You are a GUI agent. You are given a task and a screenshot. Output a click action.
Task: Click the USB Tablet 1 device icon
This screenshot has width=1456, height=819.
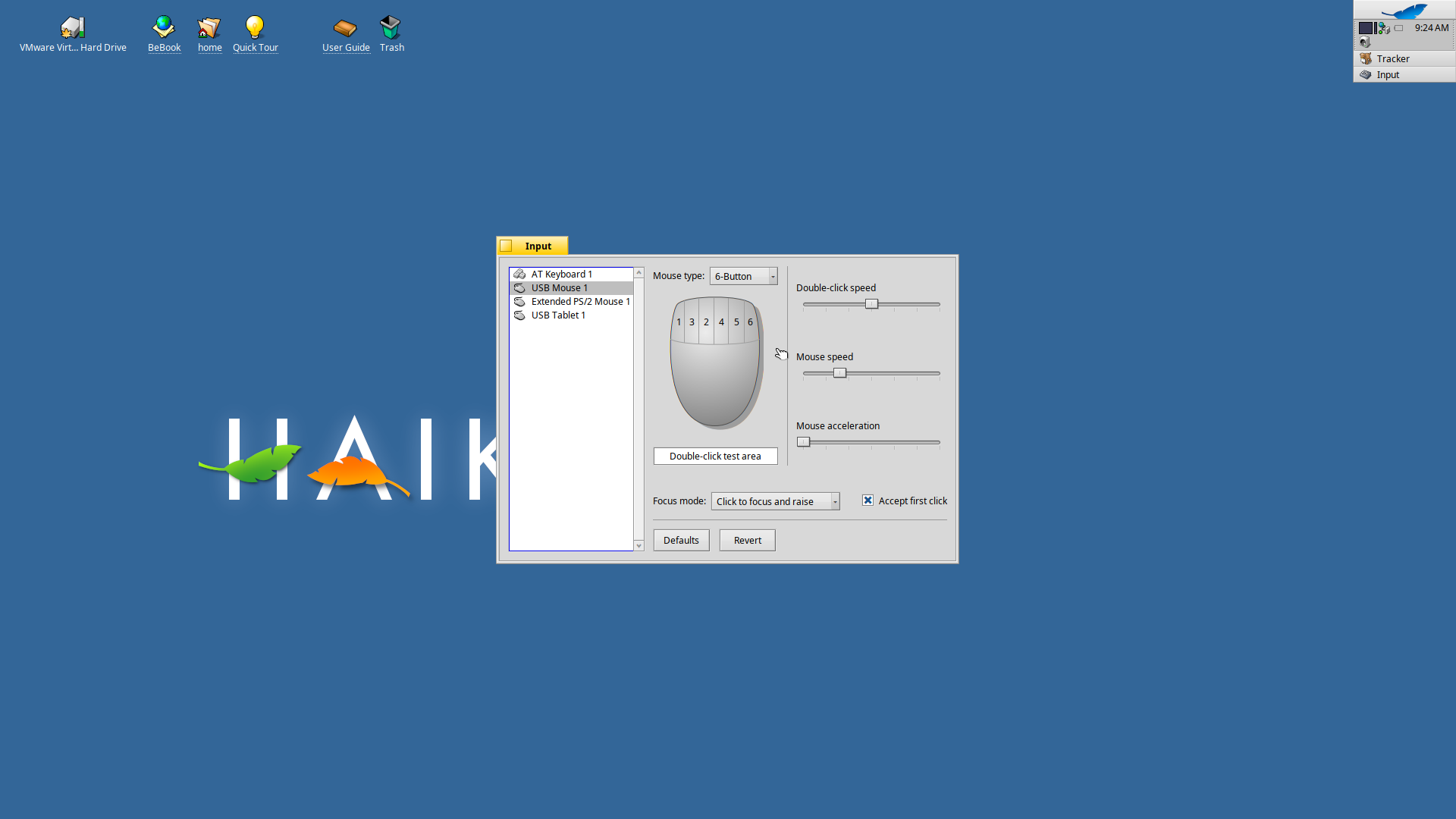tap(519, 315)
